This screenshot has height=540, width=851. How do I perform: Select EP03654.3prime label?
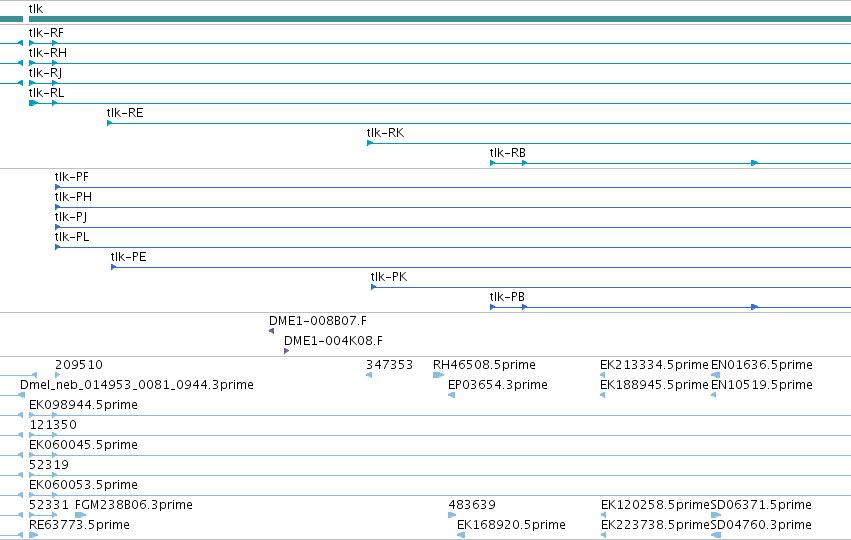coord(498,385)
